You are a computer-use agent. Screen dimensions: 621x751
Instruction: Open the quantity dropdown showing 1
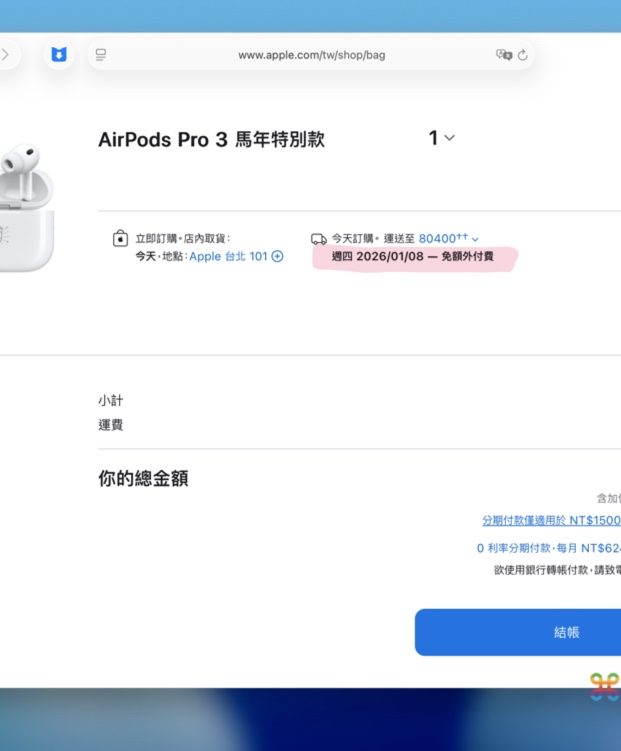click(441, 138)
